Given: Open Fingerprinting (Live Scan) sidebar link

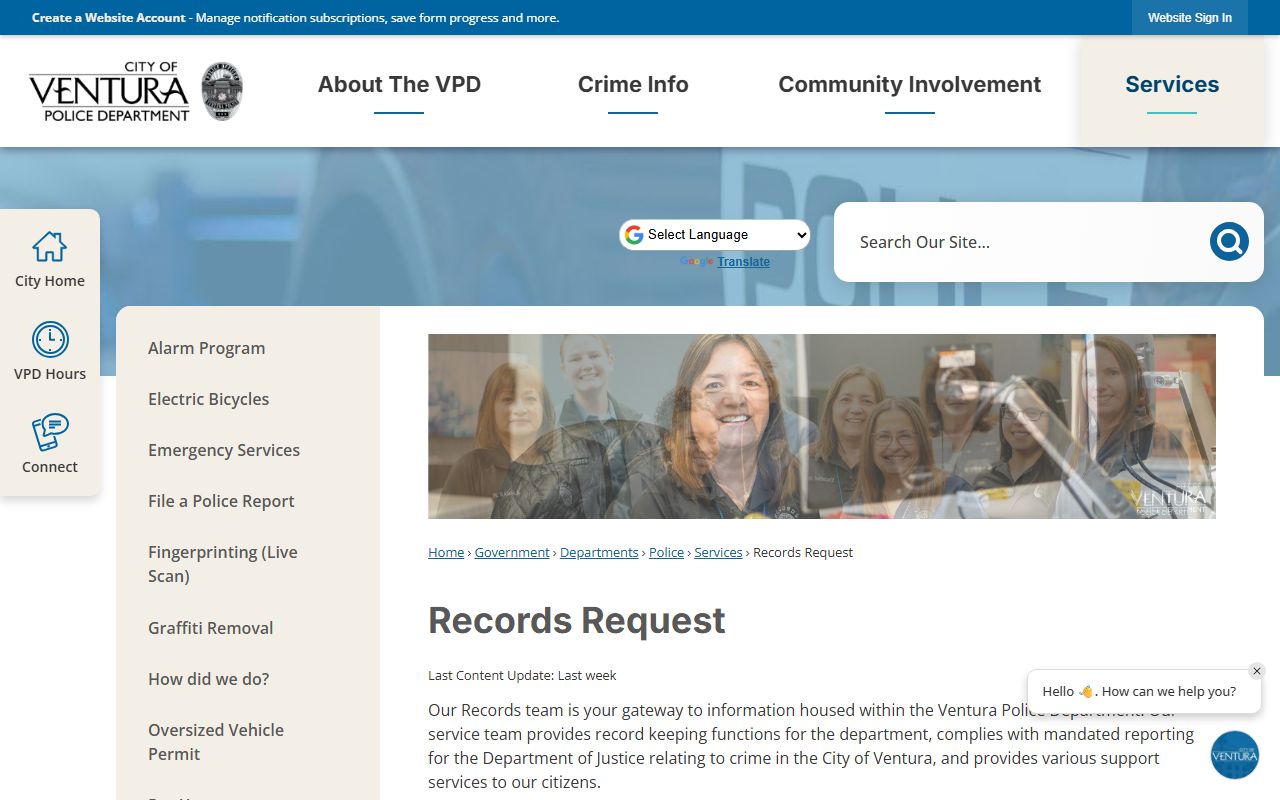Looking at the screenshot, I should [223, 564].
